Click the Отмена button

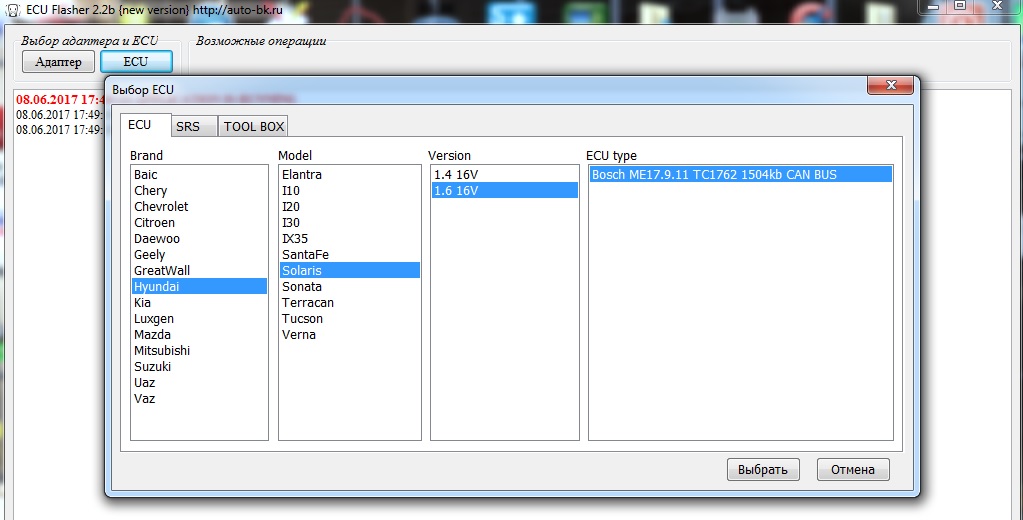(853, 469)
